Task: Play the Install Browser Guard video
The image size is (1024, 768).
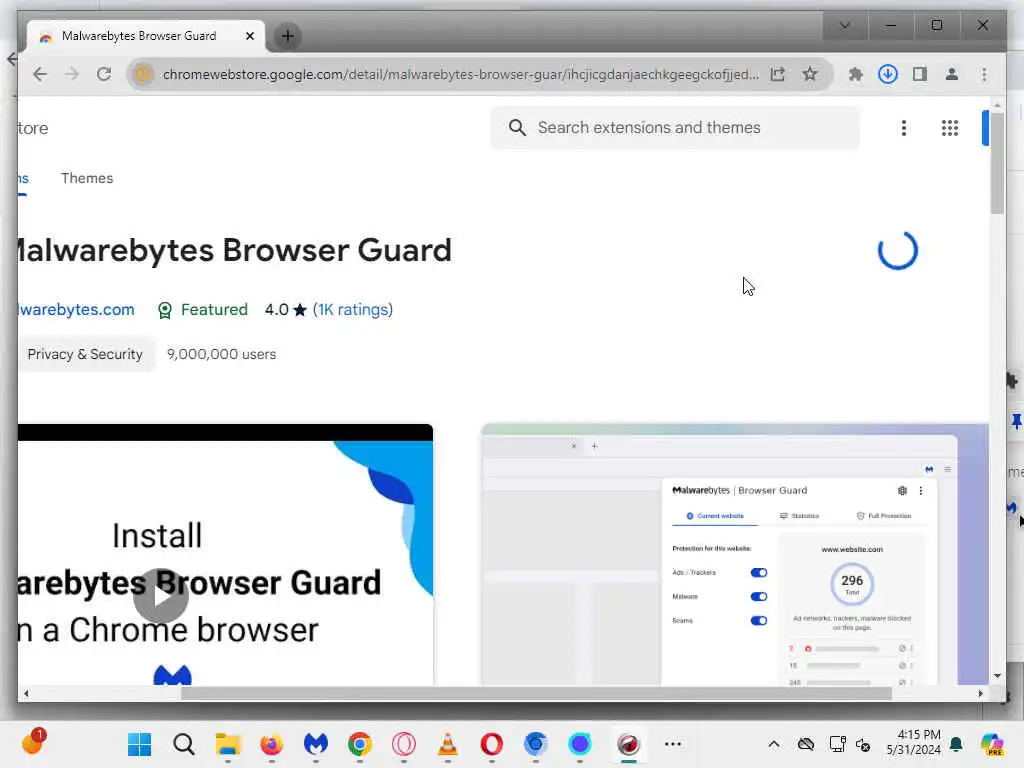Action: click(x=161, y=596)
